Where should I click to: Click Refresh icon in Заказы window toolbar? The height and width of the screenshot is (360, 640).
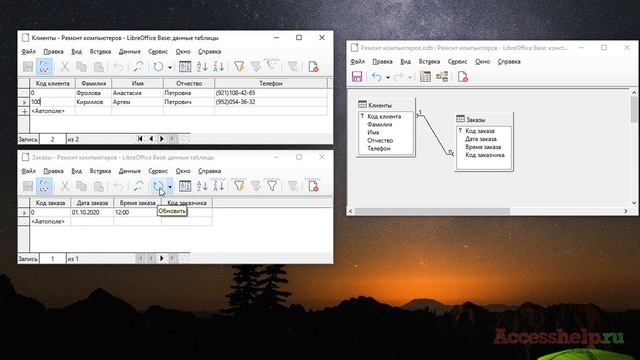tap(158, 187)
